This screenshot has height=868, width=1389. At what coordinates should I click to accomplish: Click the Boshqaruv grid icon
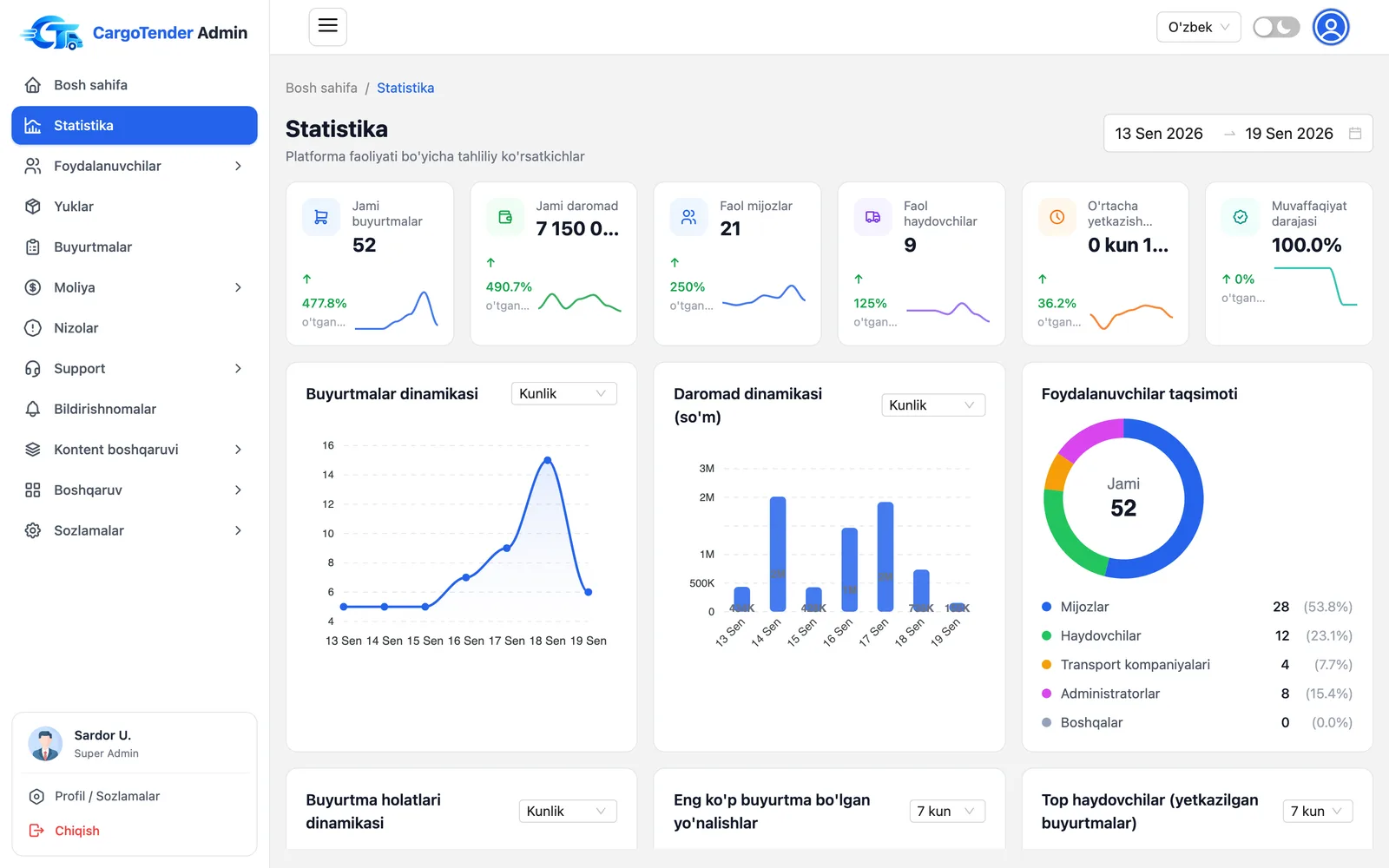[33, 490]
